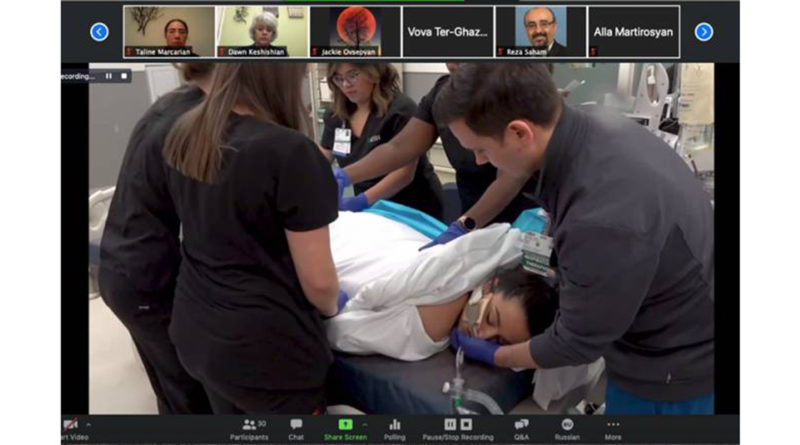Open the Participants panel
The height and width of the screenshot is (445, 800).
click(249, 425)
